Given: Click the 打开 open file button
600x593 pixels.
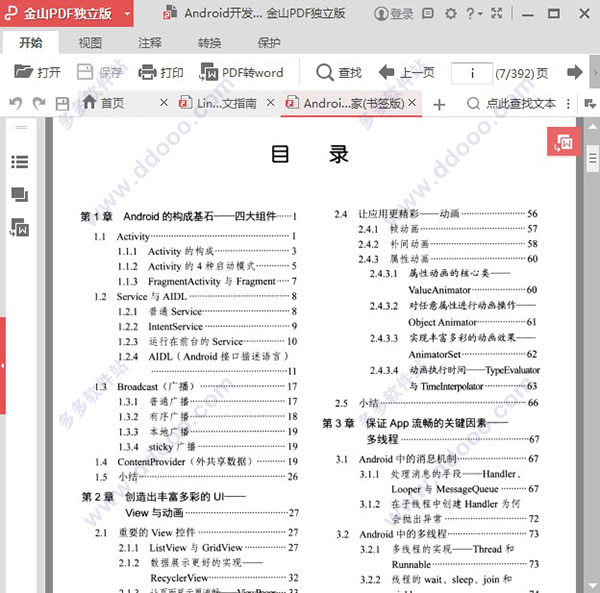Looking at the screenshot, I should click(x=37, y=72).
